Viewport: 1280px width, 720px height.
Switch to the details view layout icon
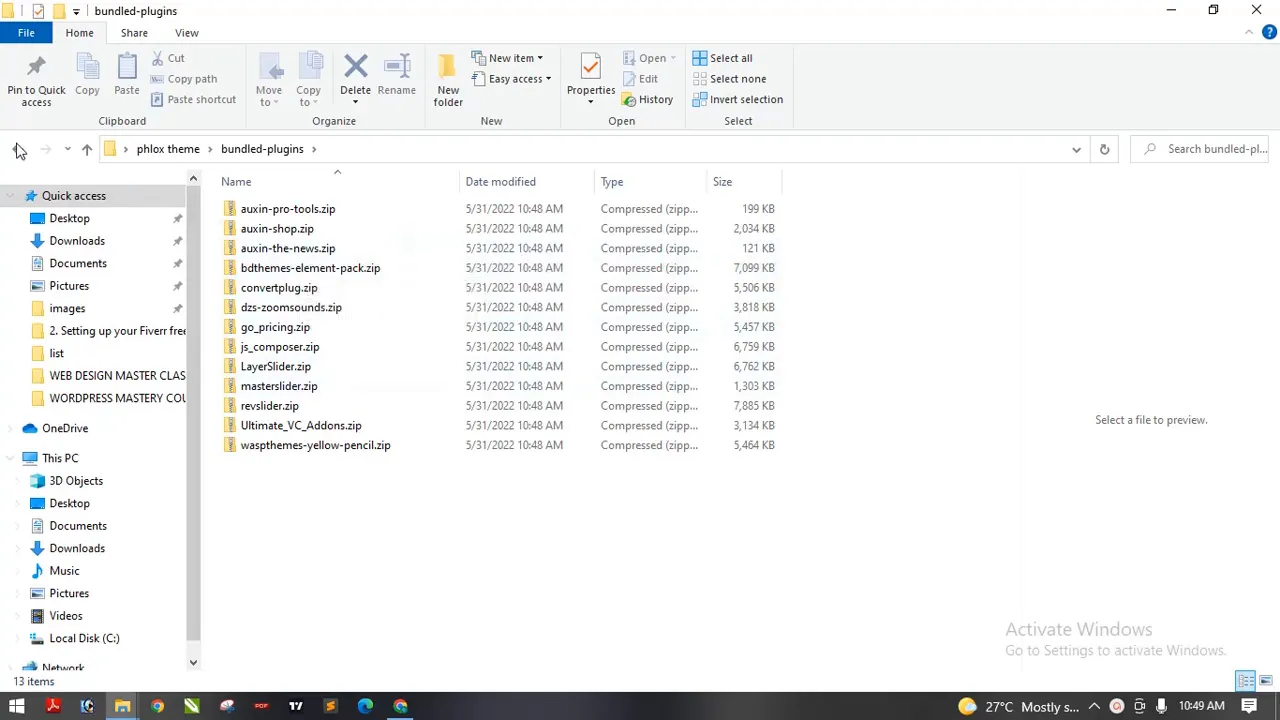tap(1246, 681)
